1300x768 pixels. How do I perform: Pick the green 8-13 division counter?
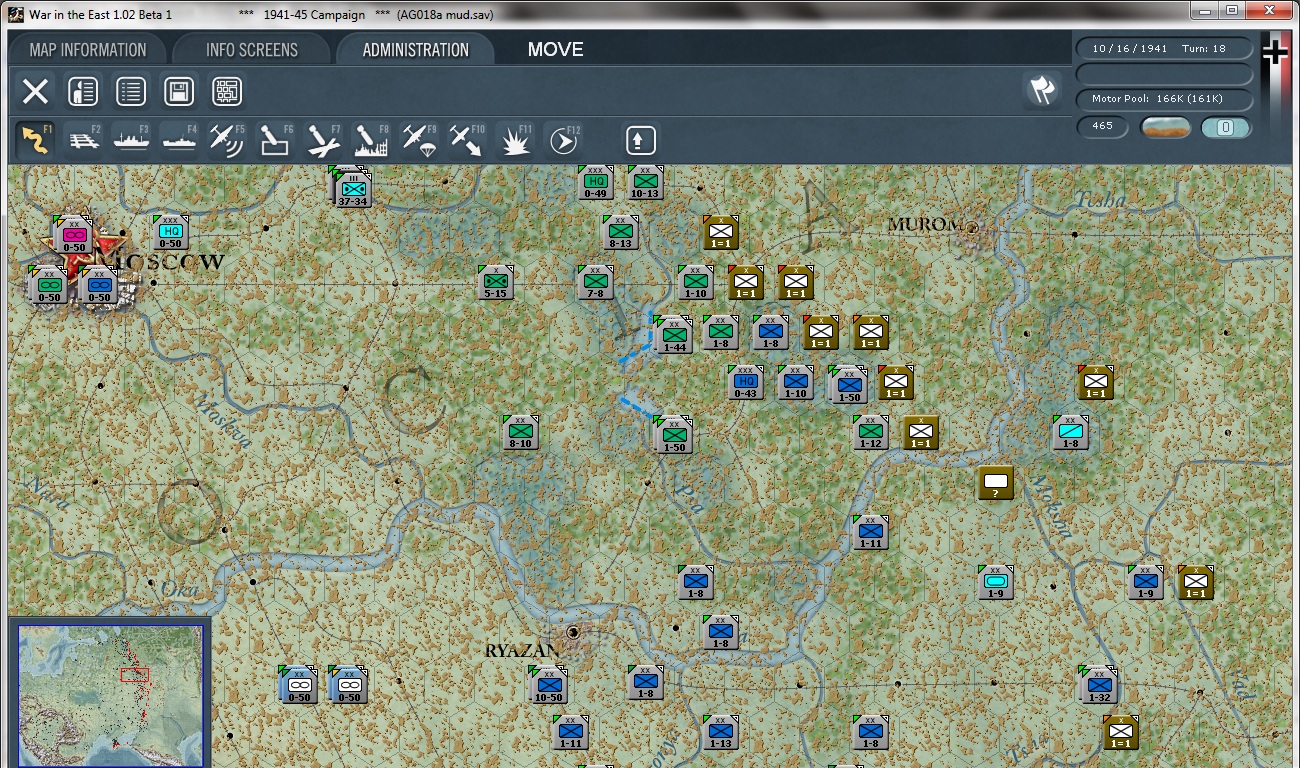tap(620, 232)
